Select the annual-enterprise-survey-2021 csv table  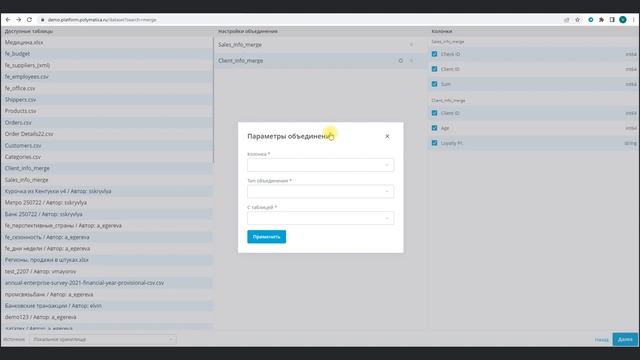click(107, 283)
